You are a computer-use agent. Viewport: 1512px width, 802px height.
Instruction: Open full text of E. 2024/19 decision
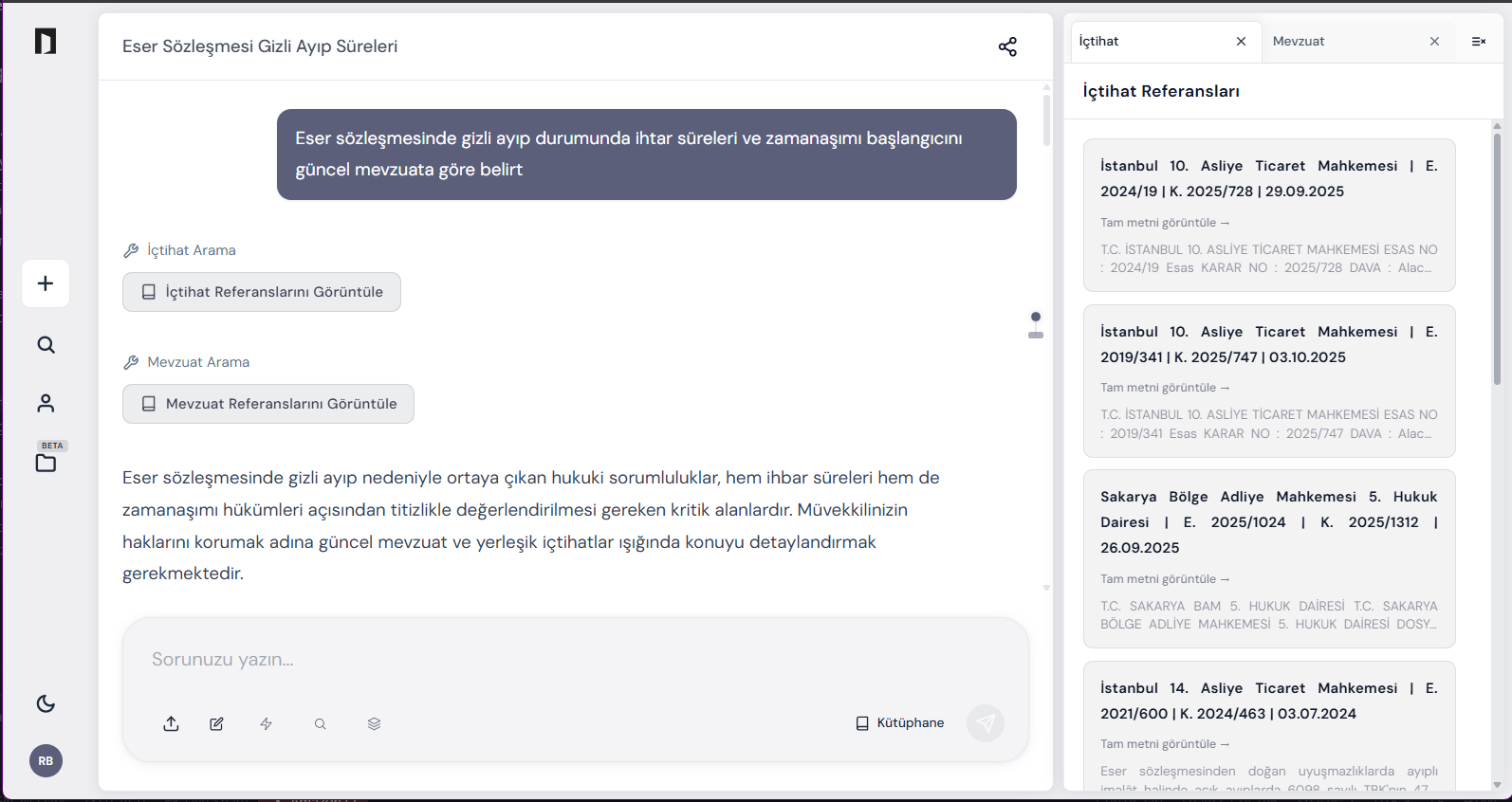point(1165,223)
